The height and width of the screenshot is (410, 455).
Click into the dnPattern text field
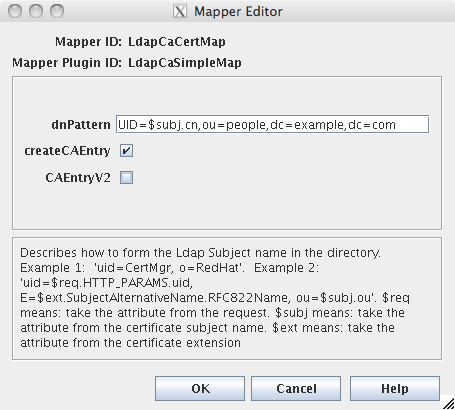coord(272,124)
